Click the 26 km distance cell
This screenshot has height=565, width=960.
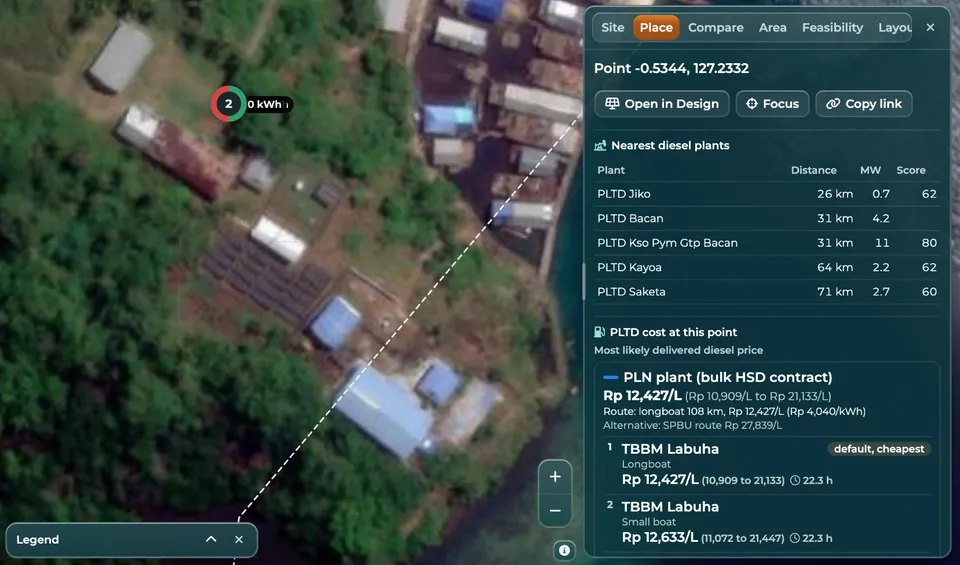click(834, 194)
